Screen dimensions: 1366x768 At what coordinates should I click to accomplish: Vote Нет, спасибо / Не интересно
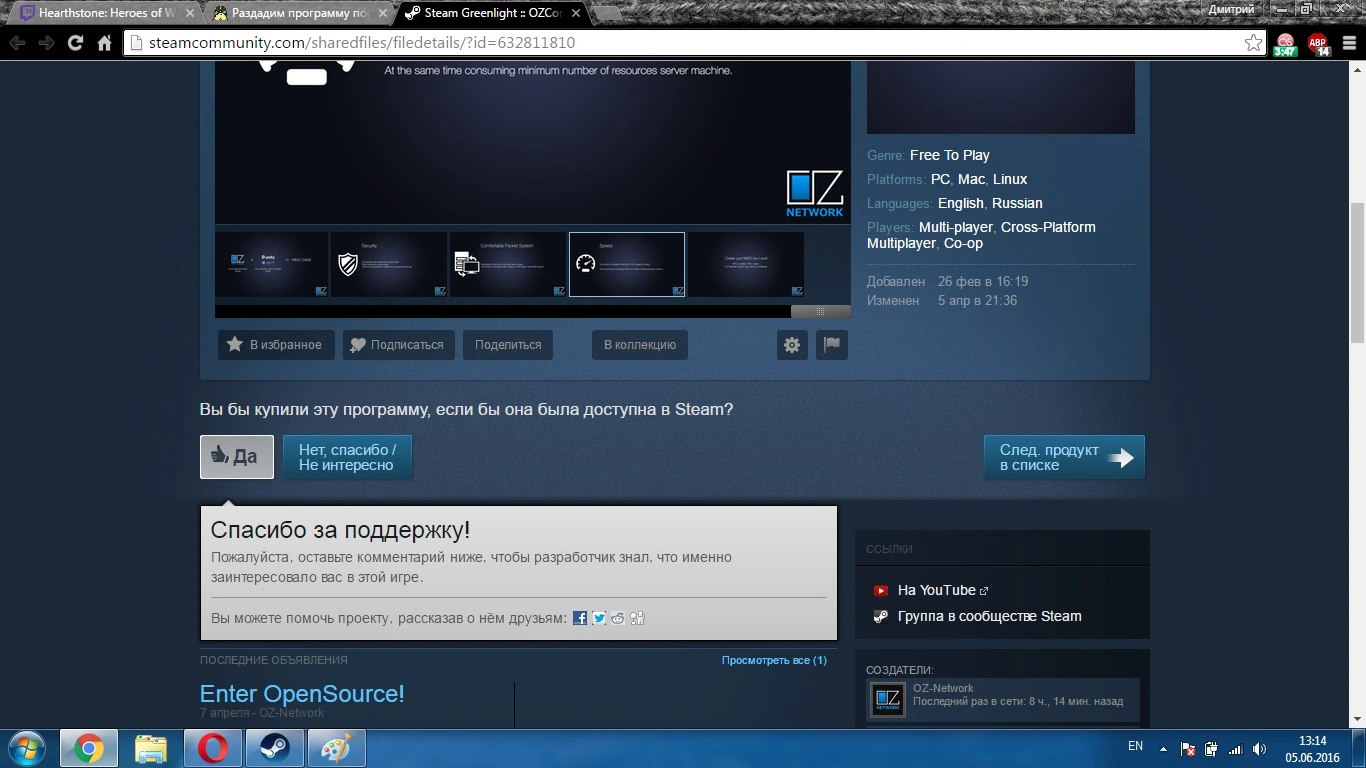point(348,457)
